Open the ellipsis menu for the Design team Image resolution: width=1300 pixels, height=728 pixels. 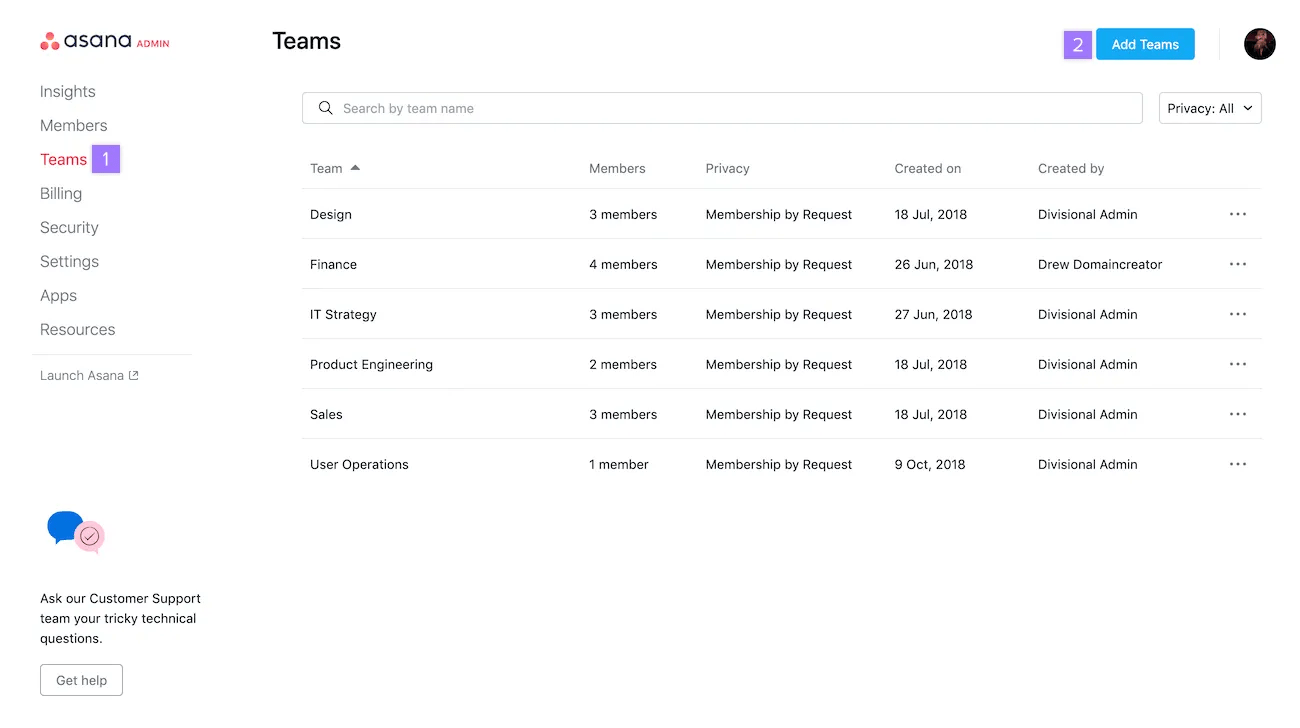click(x=1238, y=213)
